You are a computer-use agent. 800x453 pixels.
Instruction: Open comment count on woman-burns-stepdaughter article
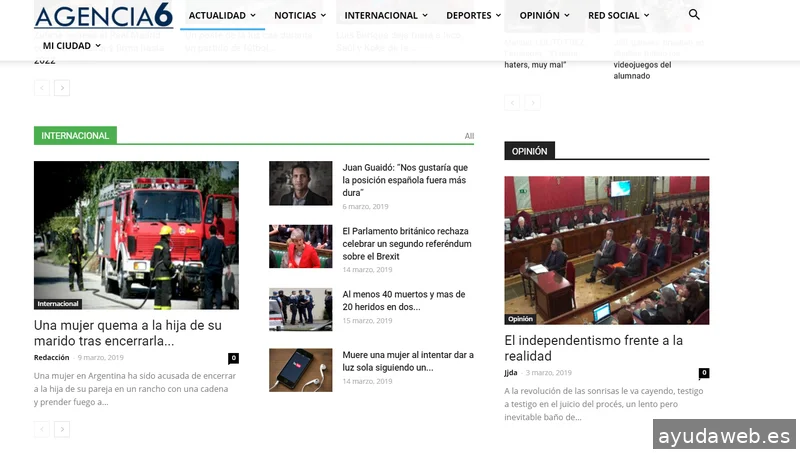point(233,358)
